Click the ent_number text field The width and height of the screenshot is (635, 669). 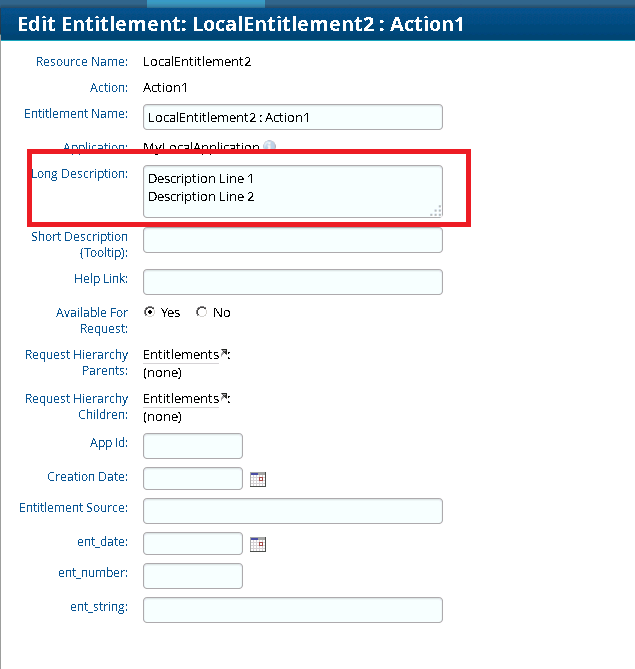click(193, 576)
